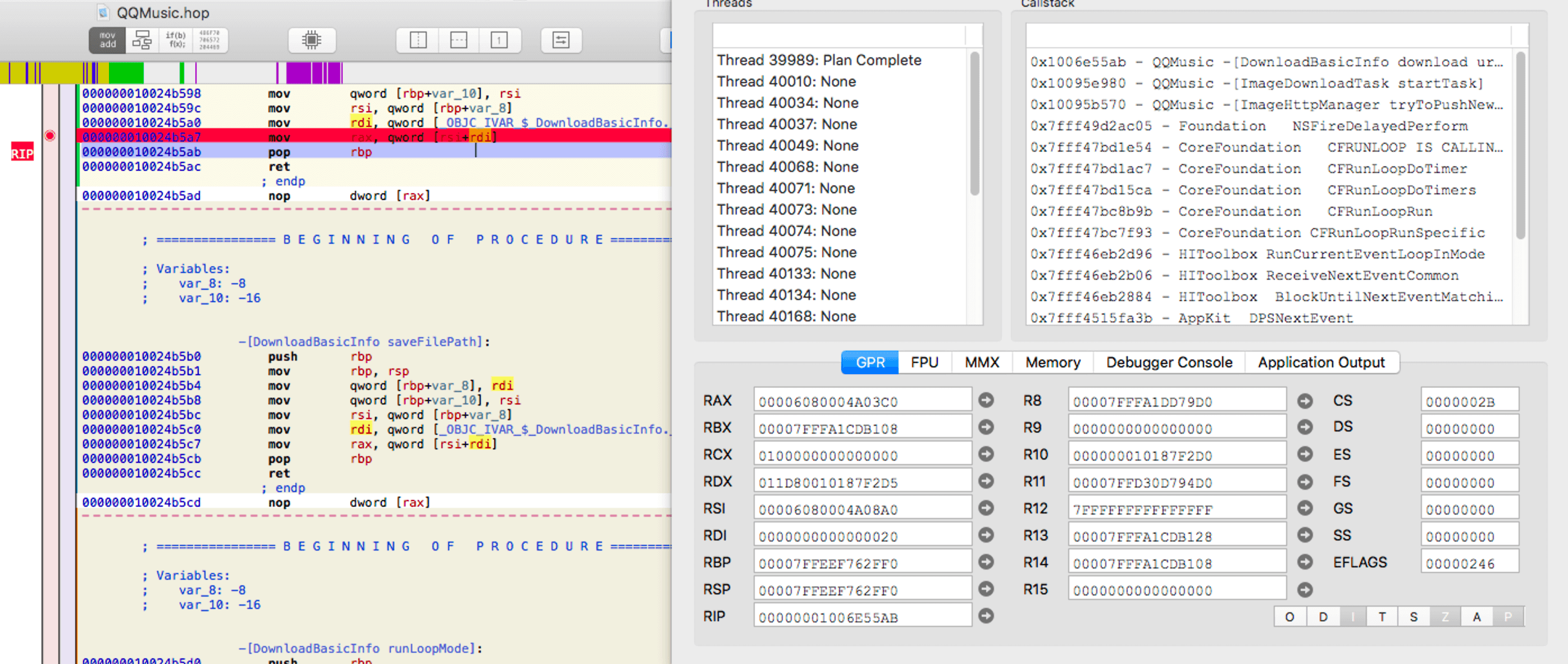
Task: Click the Threads list scrollbar
Action: (974, 124)
